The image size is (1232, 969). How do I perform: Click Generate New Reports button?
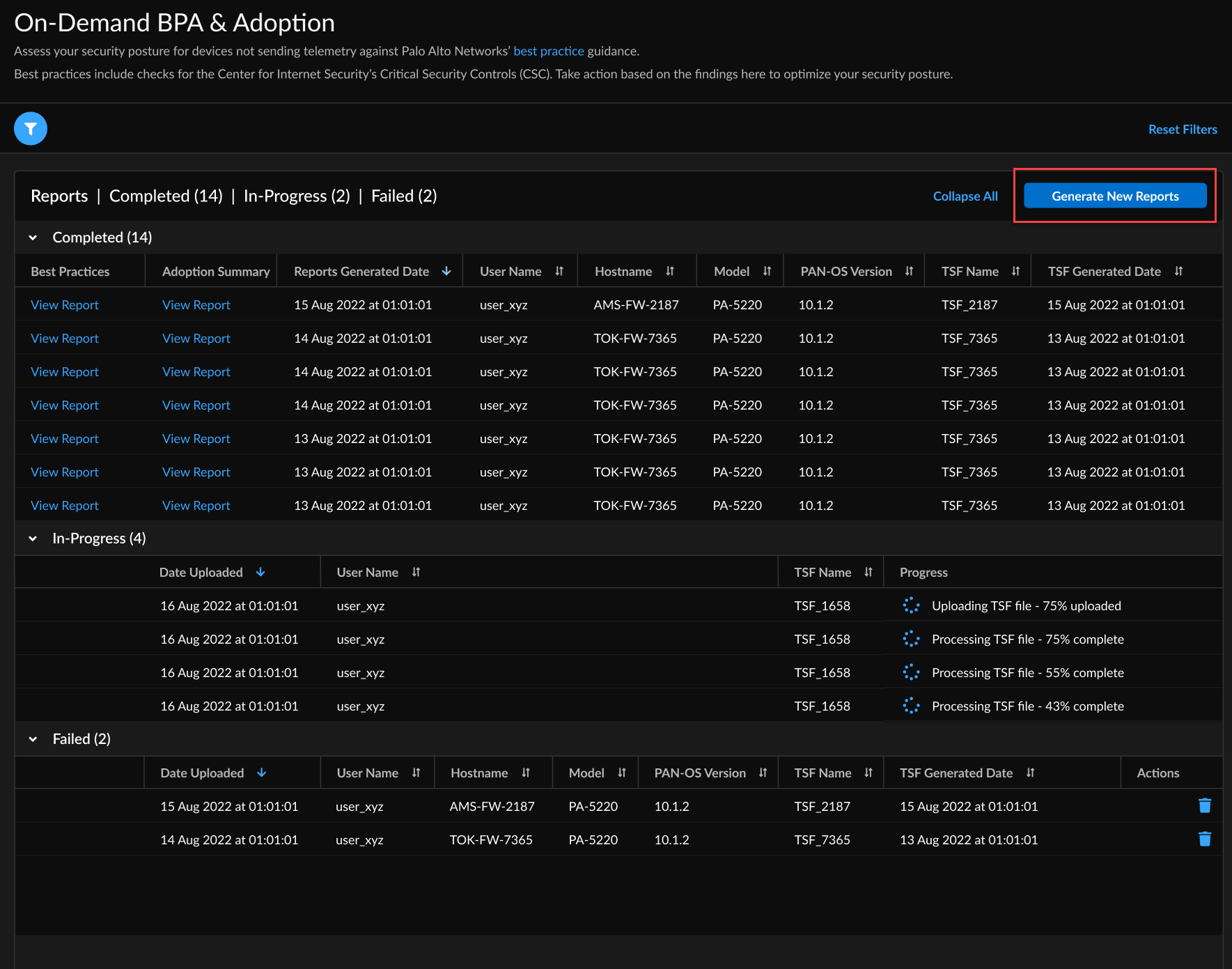tap(1114, 196)
